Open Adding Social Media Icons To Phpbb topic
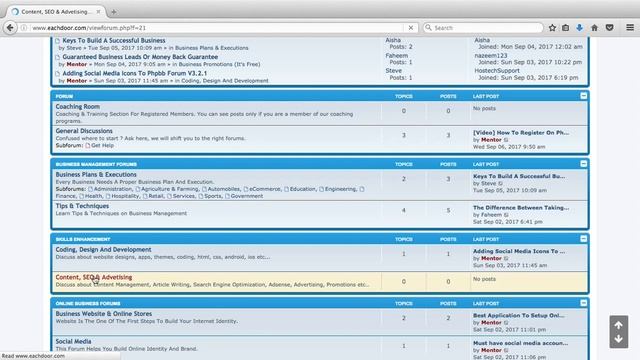The height and width of the screenshot is (360, 640). (x=135, y=73)
